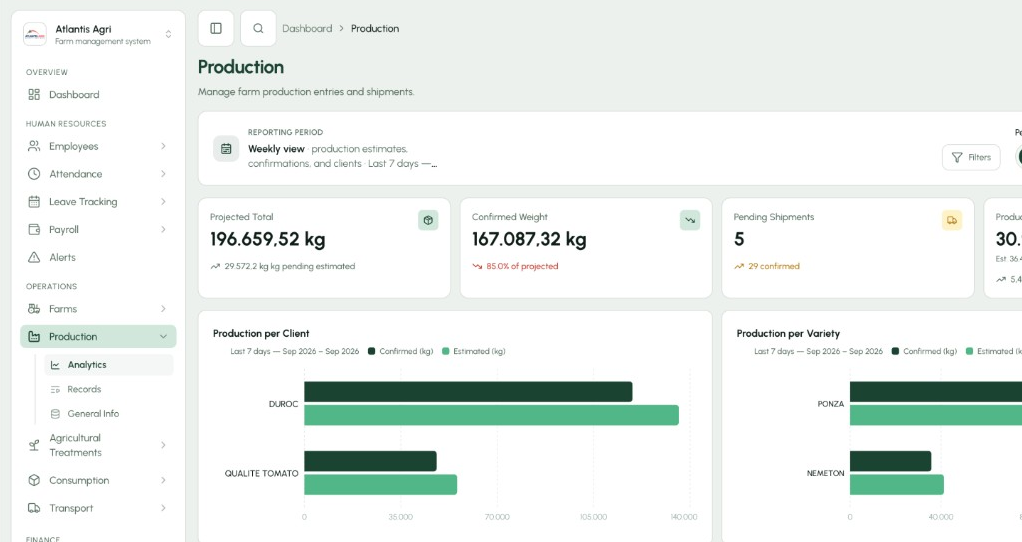Click the Consumption box icon

[x=34, y=480]
